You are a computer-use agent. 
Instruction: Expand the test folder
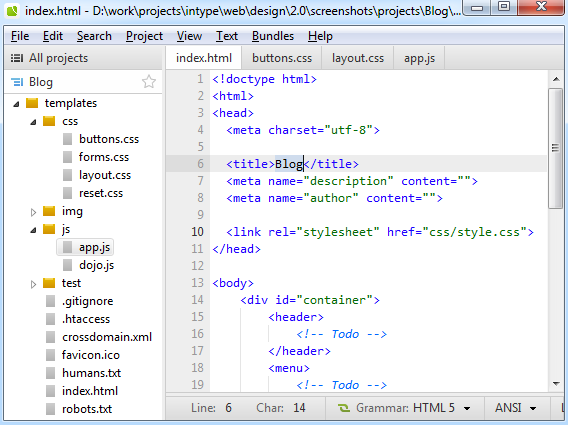point(33,284)
